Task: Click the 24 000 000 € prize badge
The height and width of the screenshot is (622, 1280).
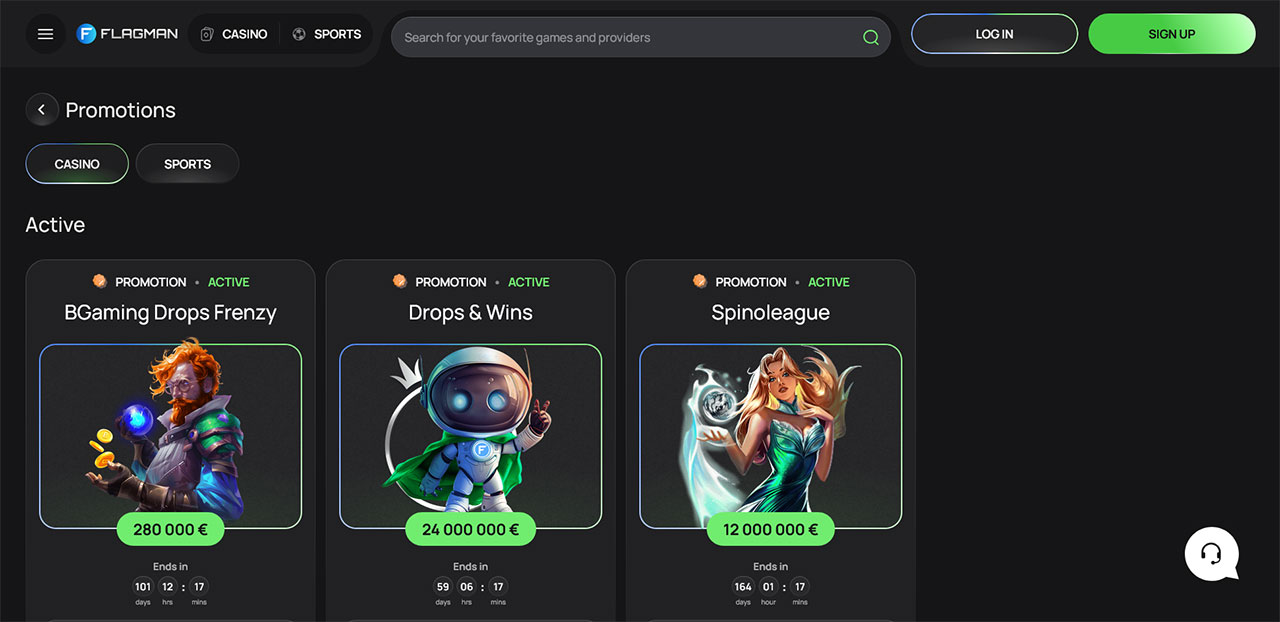Action: [470, 529]
